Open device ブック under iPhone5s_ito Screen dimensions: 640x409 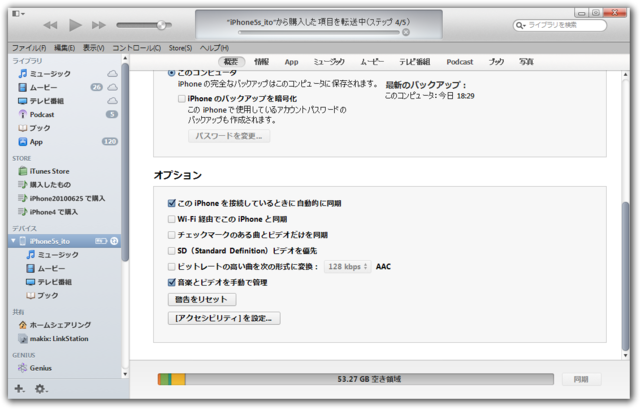[x=42, y=295]
